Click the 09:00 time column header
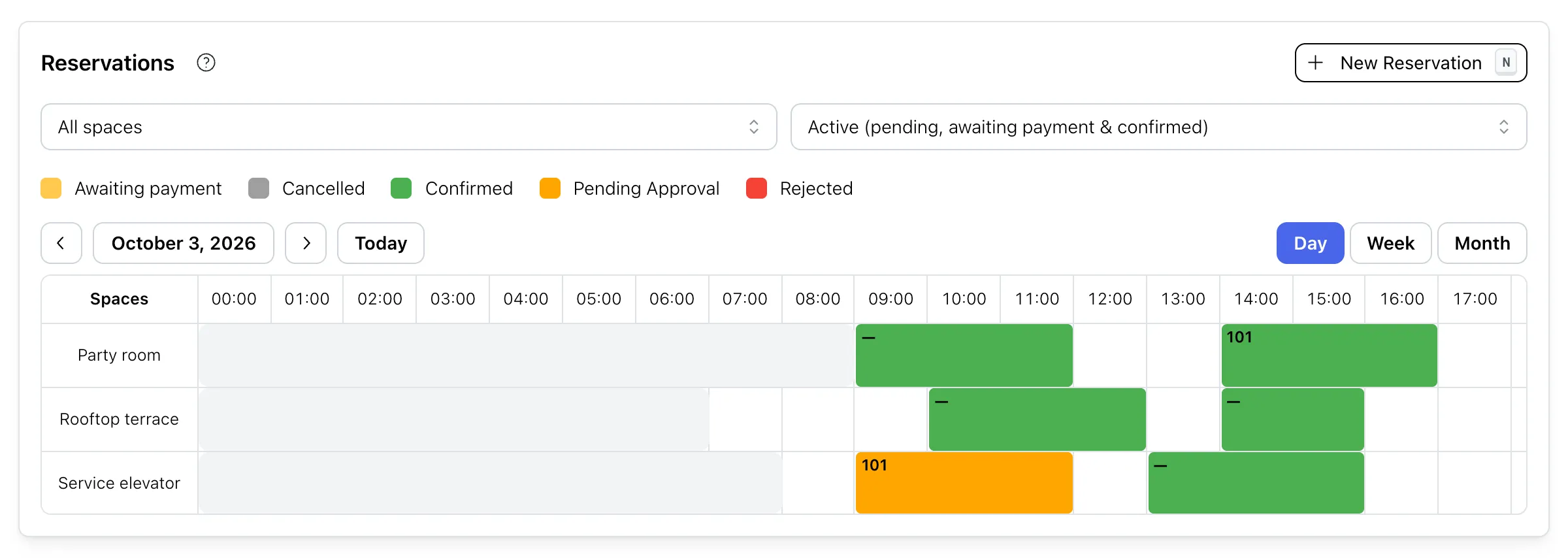1568x558 pixels. (x=890, y=299)
